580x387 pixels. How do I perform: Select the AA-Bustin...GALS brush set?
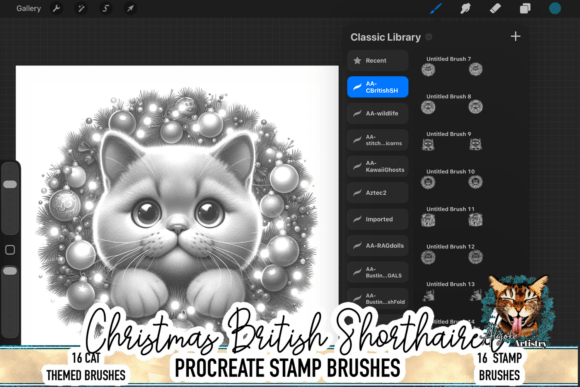(378, 272)
